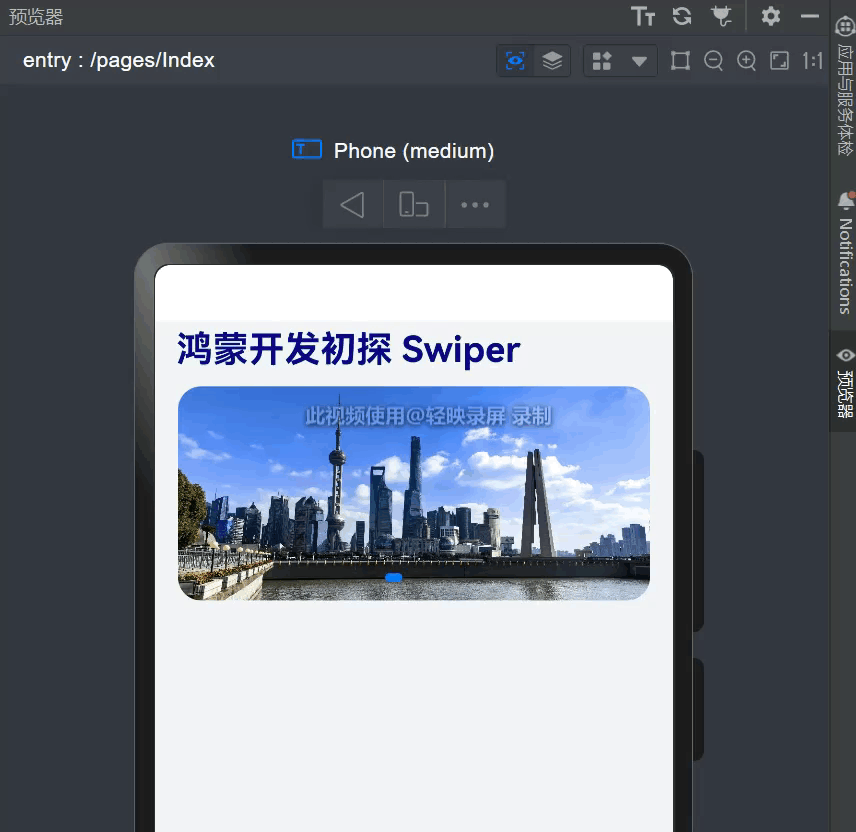
Task: Open the Notifications side tab
Action: pyautogui.click(x=845, y=254)
